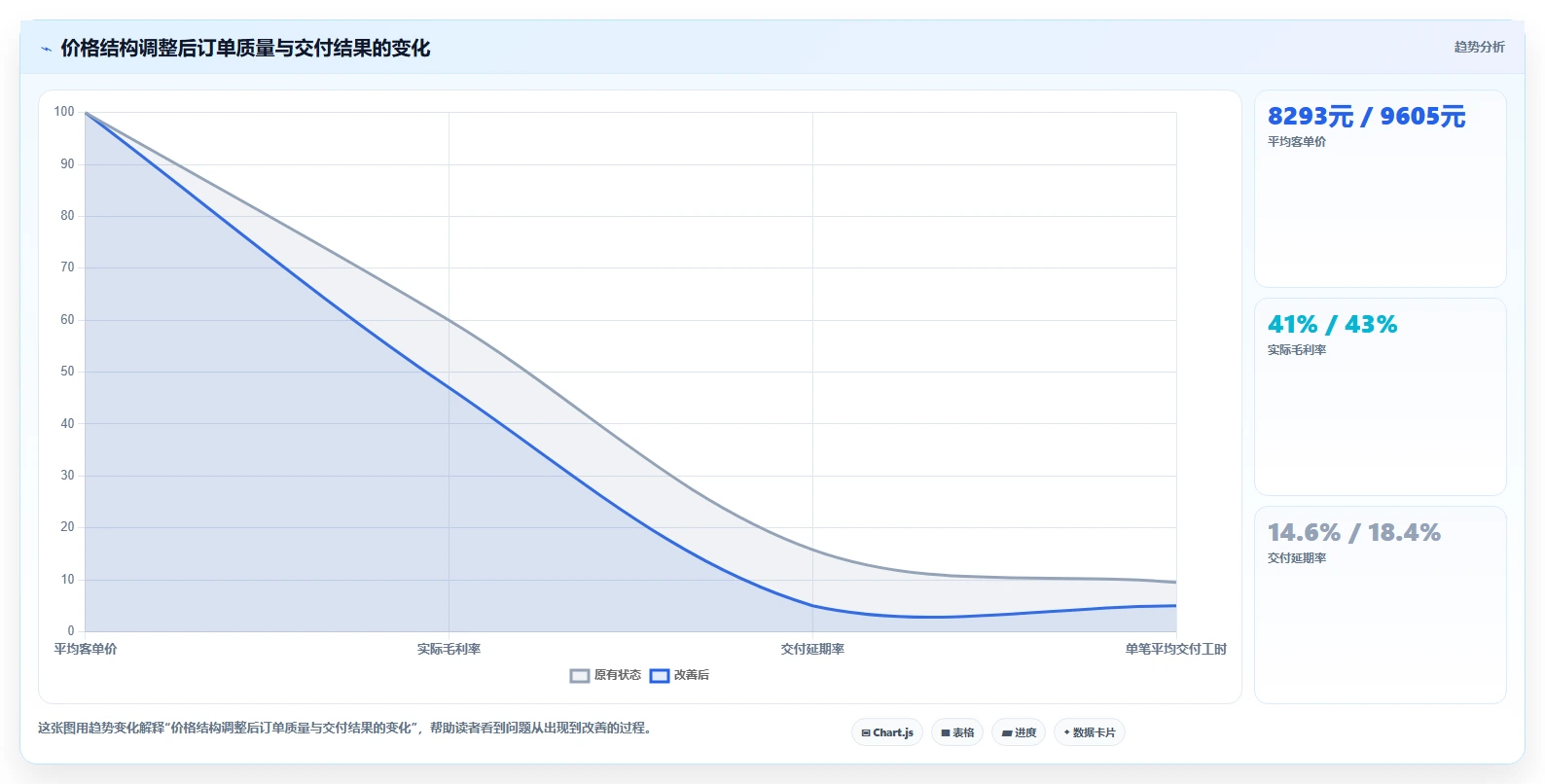Click the y-axis value 0
This screenshot has width=1545, height=784.
click(x=70, y=631)
